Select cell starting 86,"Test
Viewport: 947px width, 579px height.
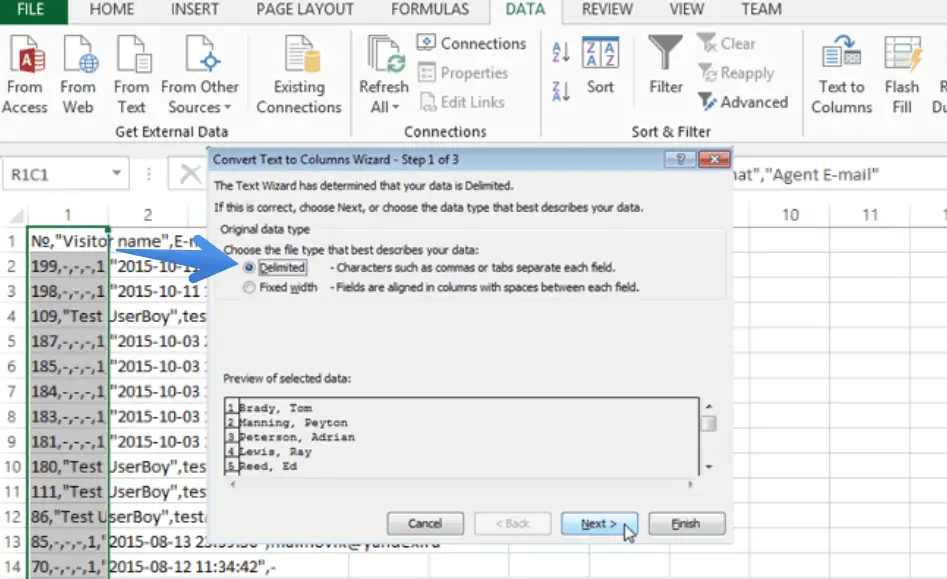tap(68, 517)
